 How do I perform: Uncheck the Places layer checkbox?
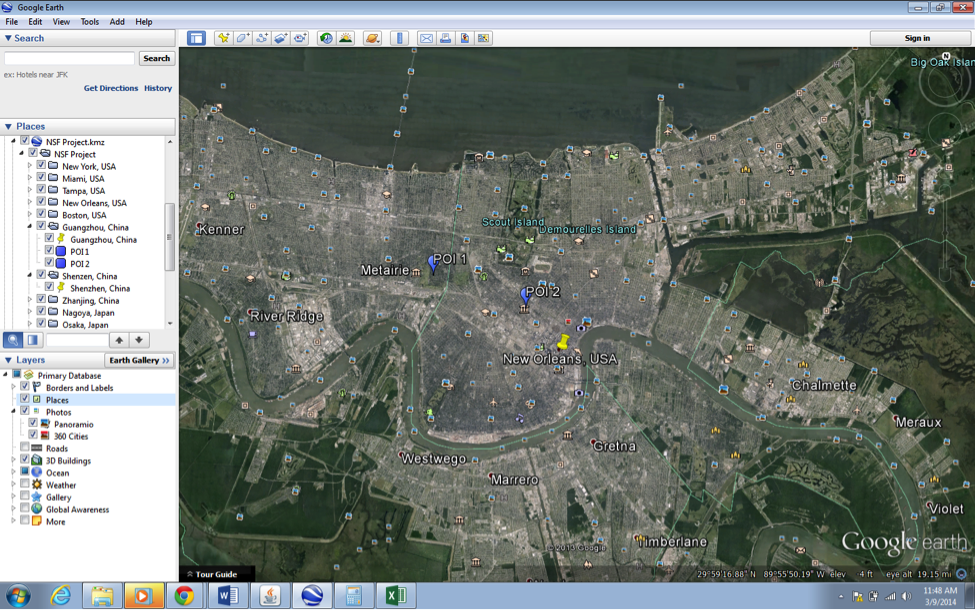tap(25, 400)
